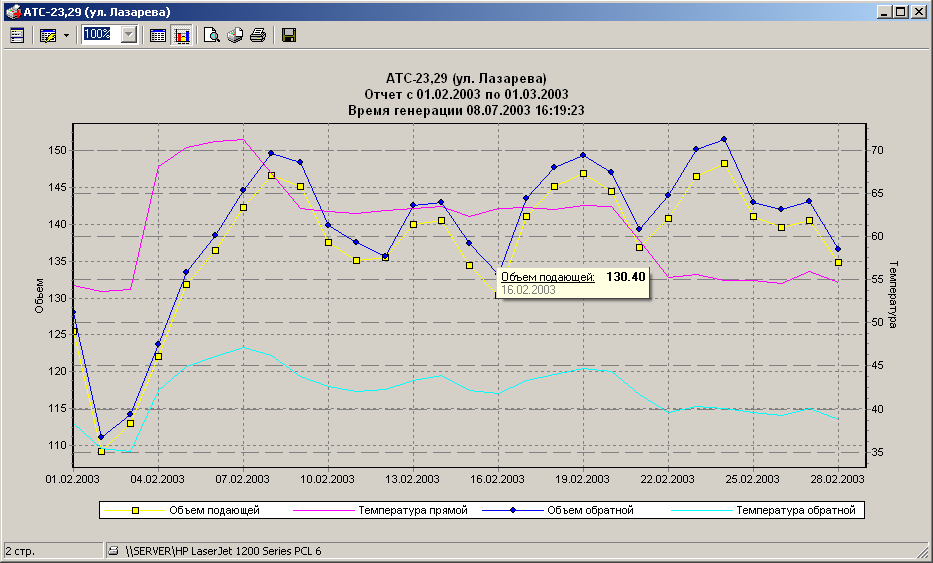Click the x-axis label 10.02.2003
The width and height of the screenshot is (933, 563).
click(x=327, y=479)
